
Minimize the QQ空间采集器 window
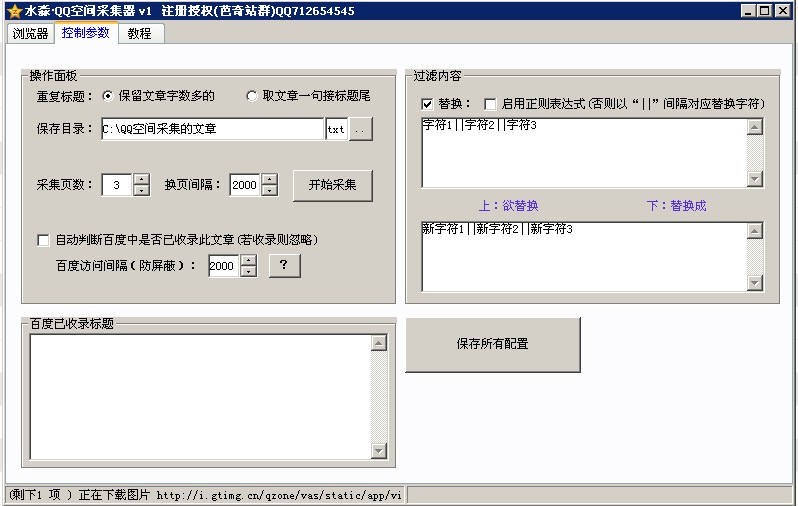[x=748, y=11]
